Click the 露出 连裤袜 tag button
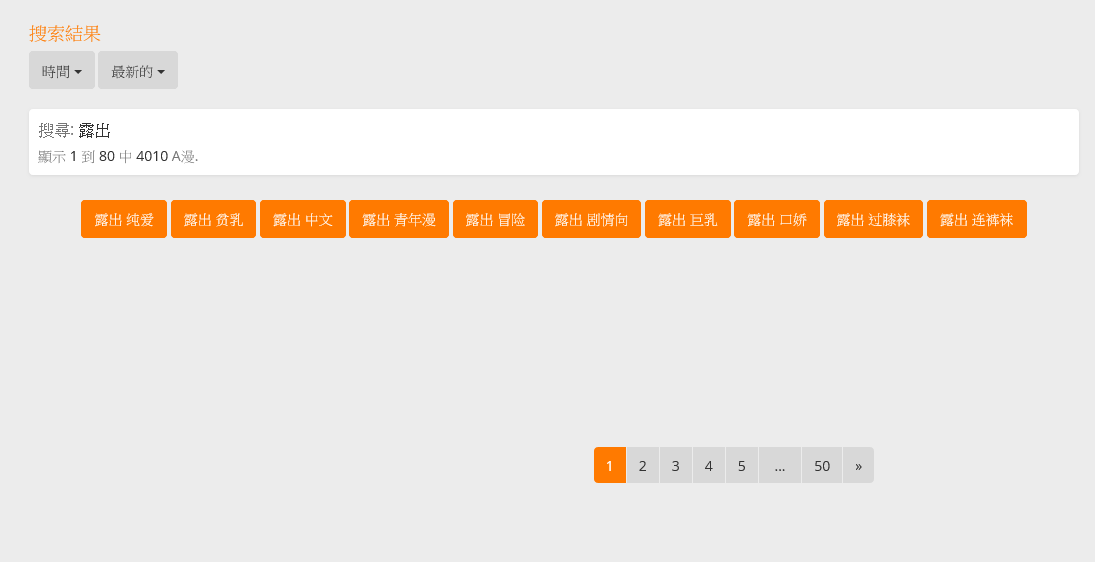This screenshot has height=562, width=1095. tap(976, 220)
